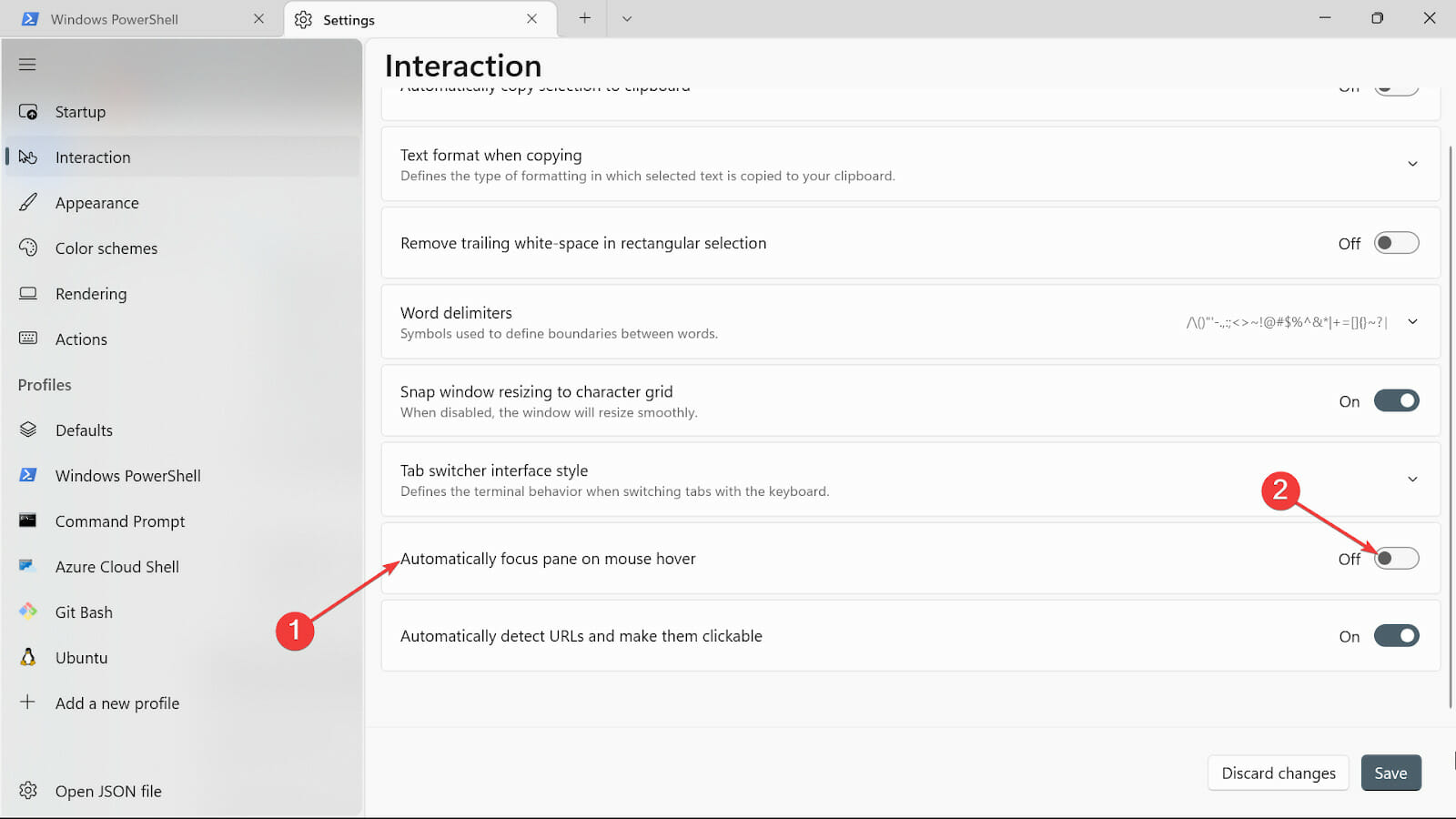Toggle Remove trailing white-space in rectangular selection
This screenshot has width=1456, height=819.
click(1397, 243)
